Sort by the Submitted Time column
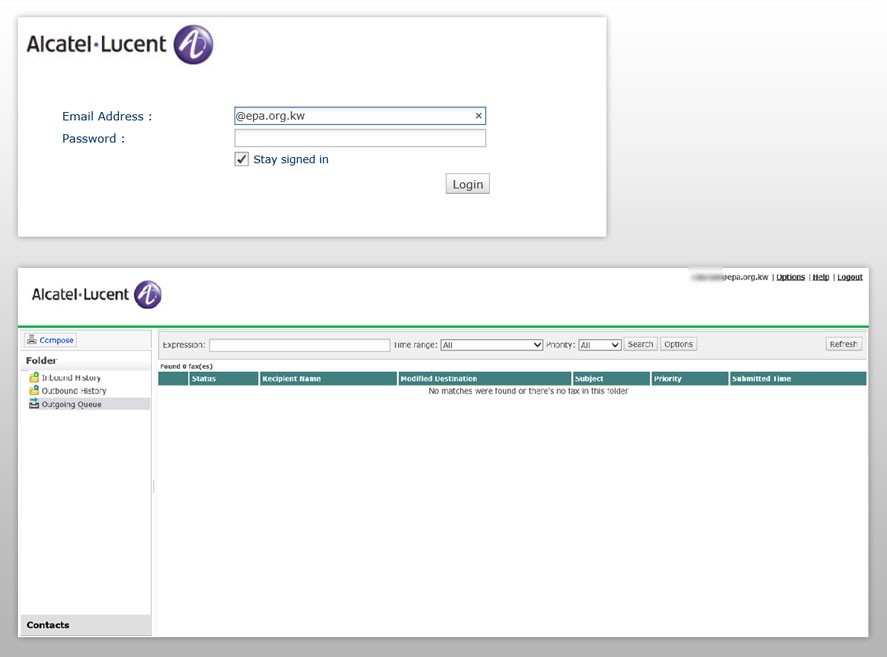 (798, 379)
